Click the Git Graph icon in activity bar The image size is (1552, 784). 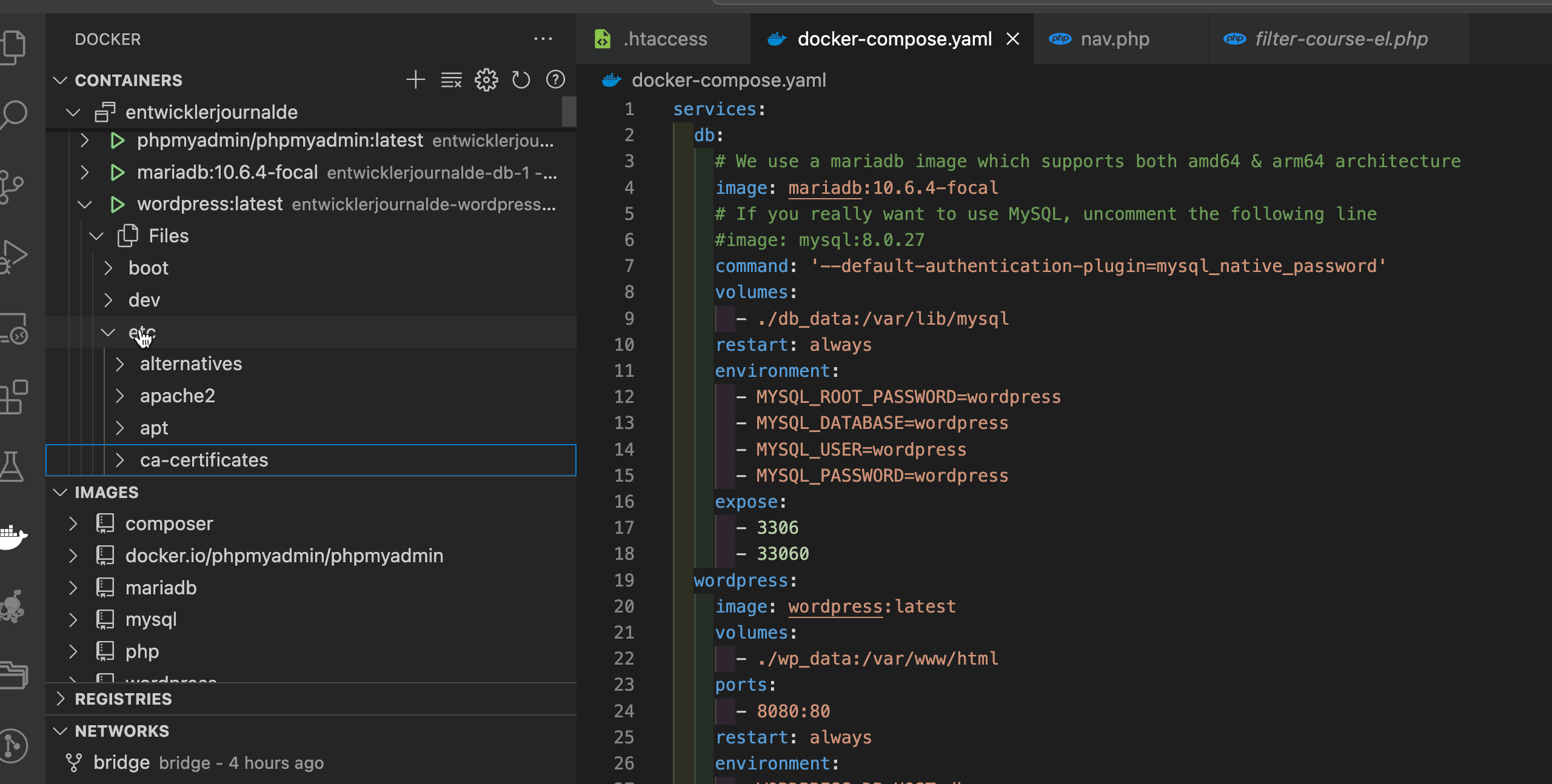pos(13,745)
